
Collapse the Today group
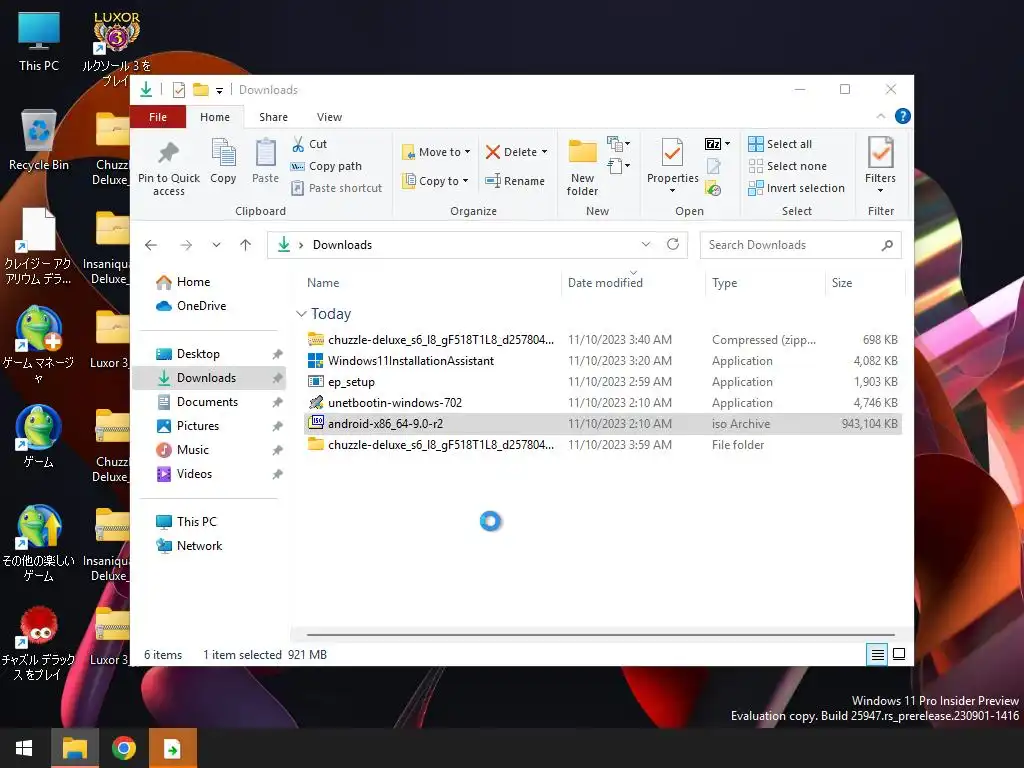coord(301,314)
